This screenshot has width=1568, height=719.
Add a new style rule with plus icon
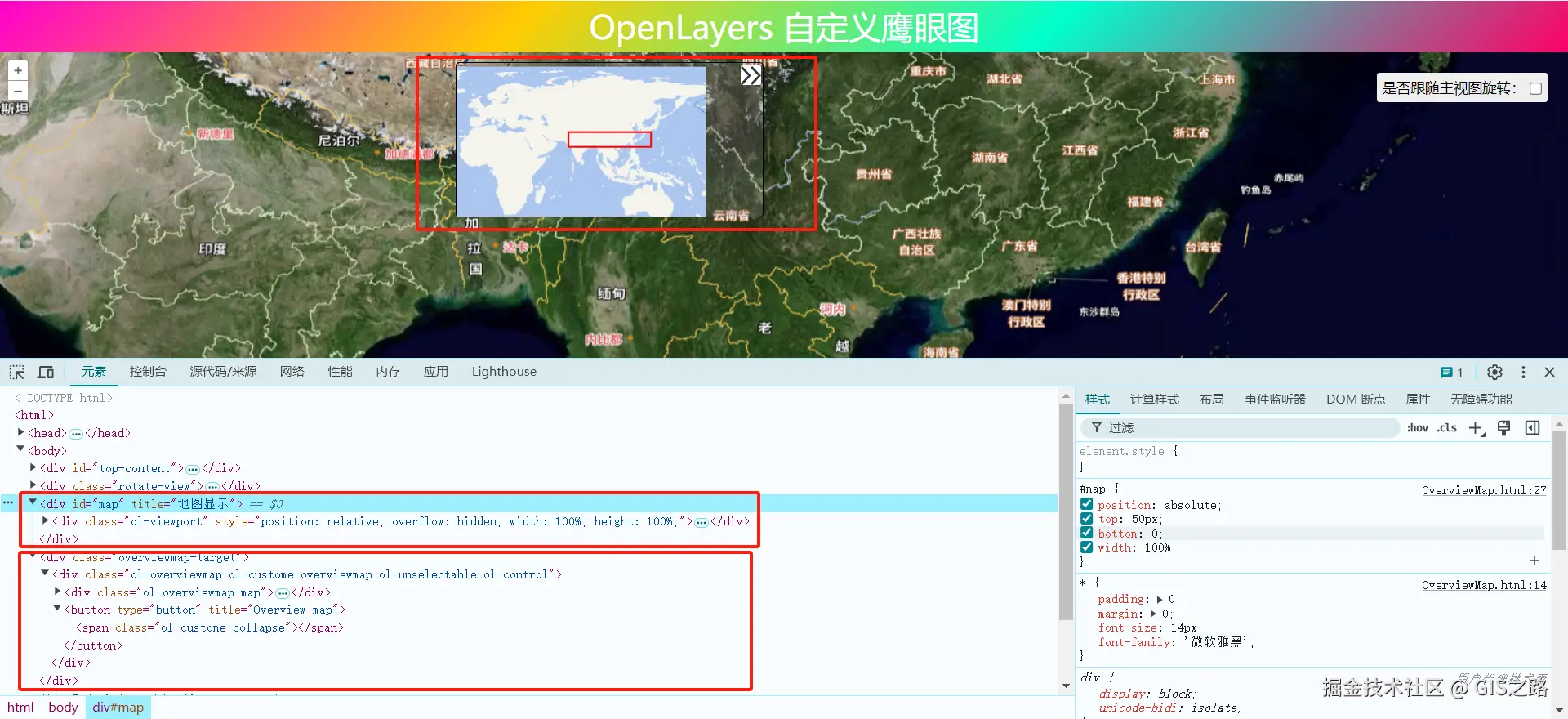click(1477, 428)
